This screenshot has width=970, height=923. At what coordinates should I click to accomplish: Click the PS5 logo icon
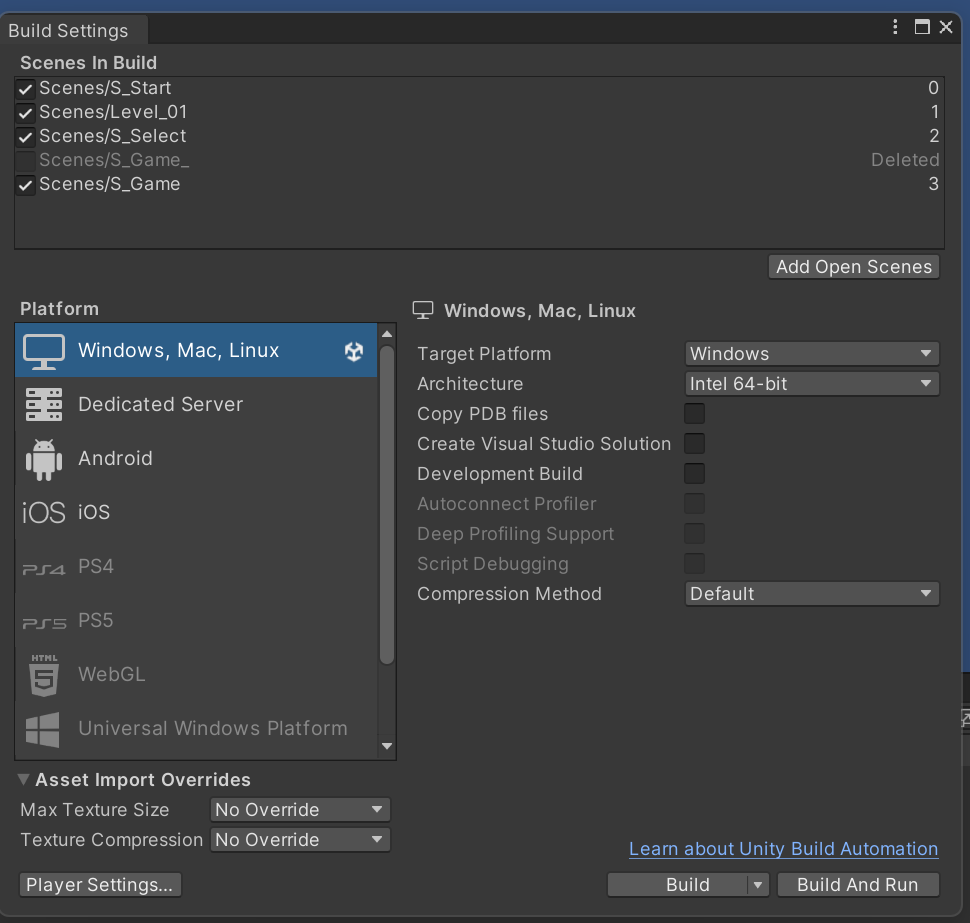click(44, 623)
